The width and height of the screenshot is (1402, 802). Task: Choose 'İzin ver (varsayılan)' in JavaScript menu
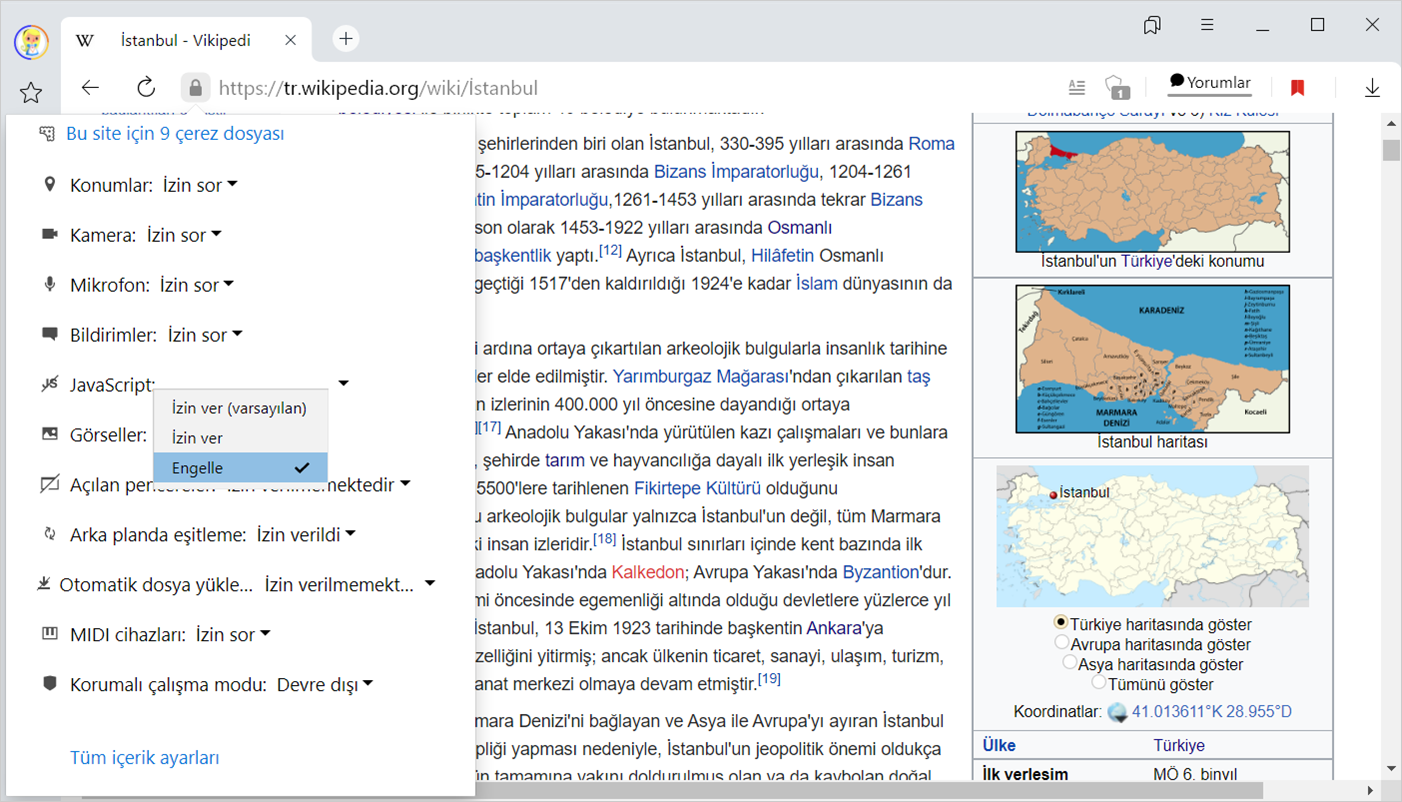click(x=239, y=408)
